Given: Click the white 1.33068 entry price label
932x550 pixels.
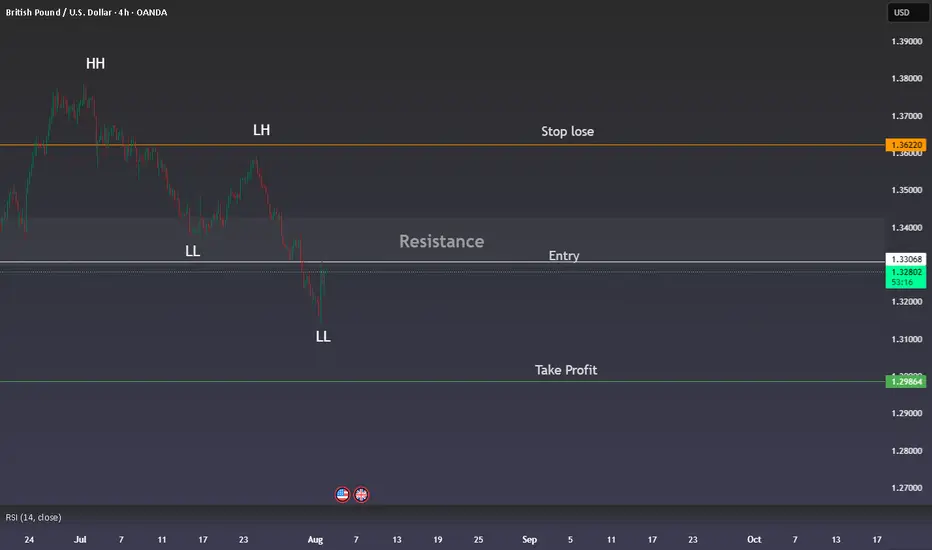Looking at the screenshot, I should [905, 259].
